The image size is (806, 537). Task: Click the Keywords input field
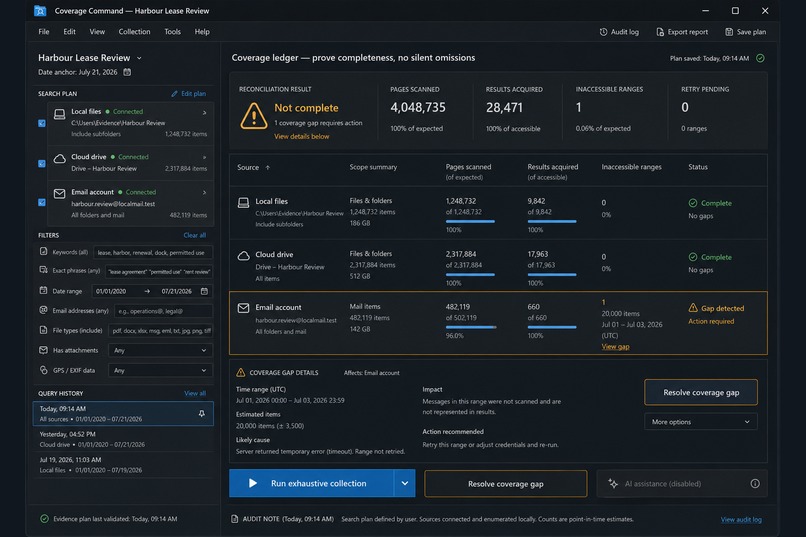coord(153,252)
